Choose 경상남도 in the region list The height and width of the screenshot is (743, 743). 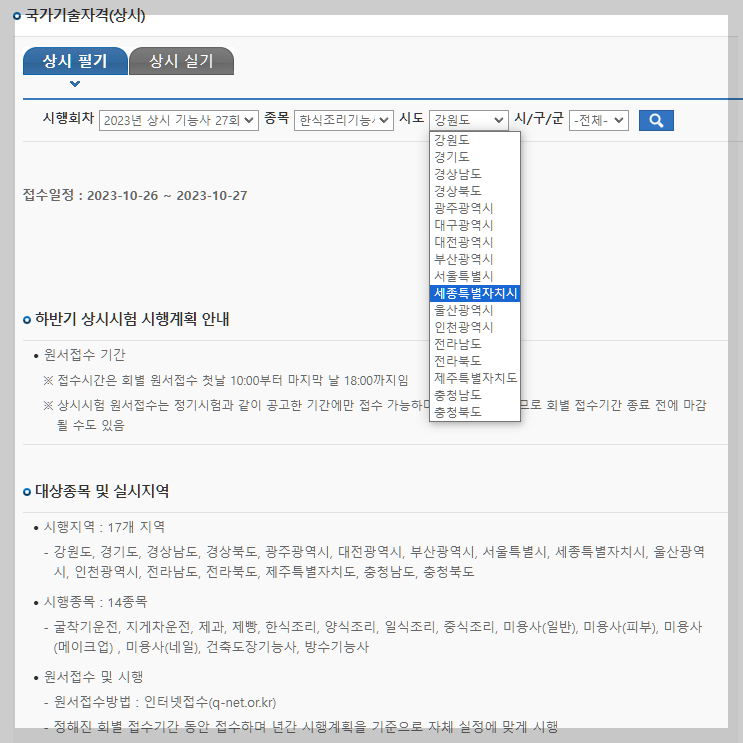click(475, 174)
